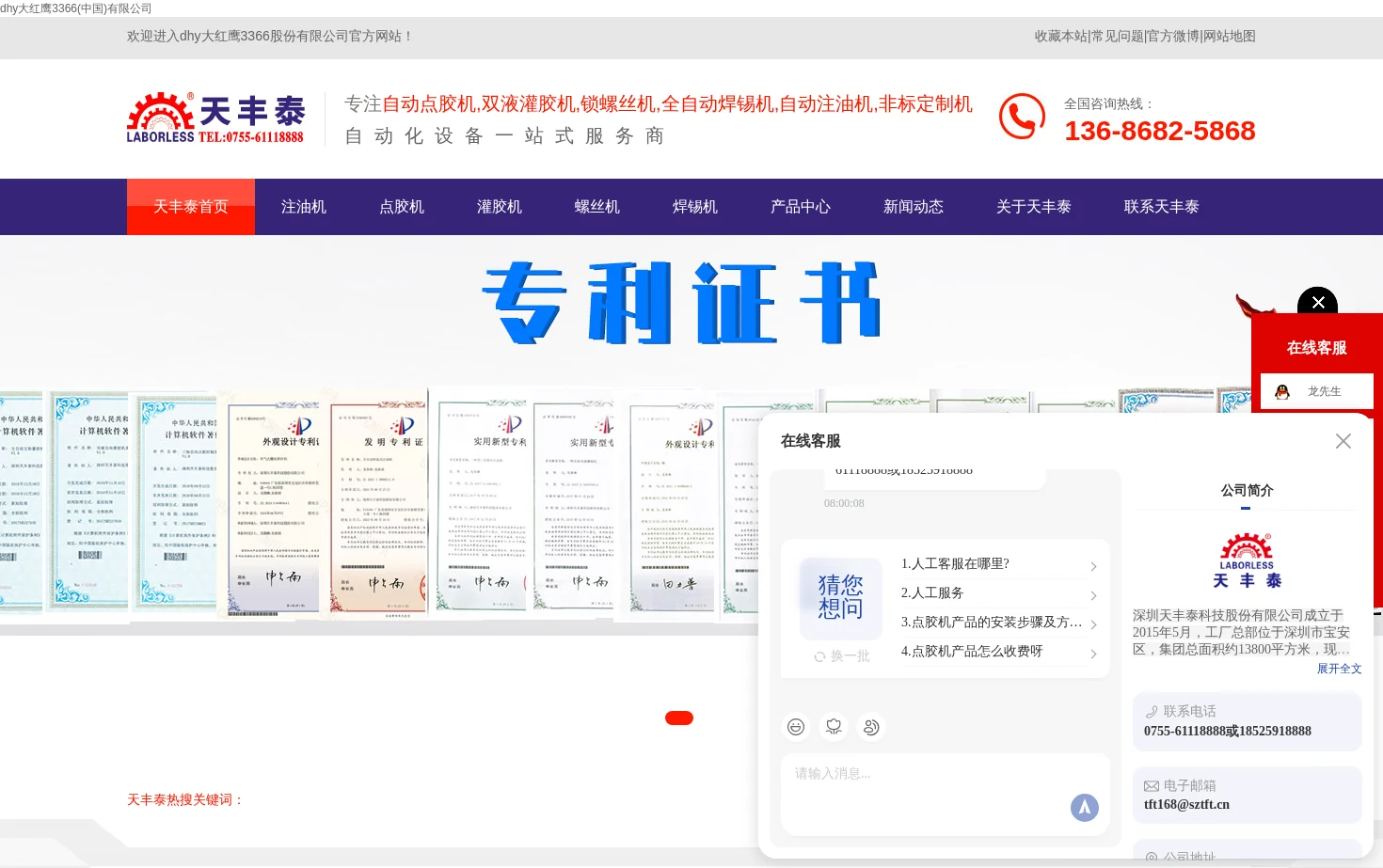Click hotline number 136-8682-5868
Screen dimensions: 1383x868
[x=1160, y=131]
